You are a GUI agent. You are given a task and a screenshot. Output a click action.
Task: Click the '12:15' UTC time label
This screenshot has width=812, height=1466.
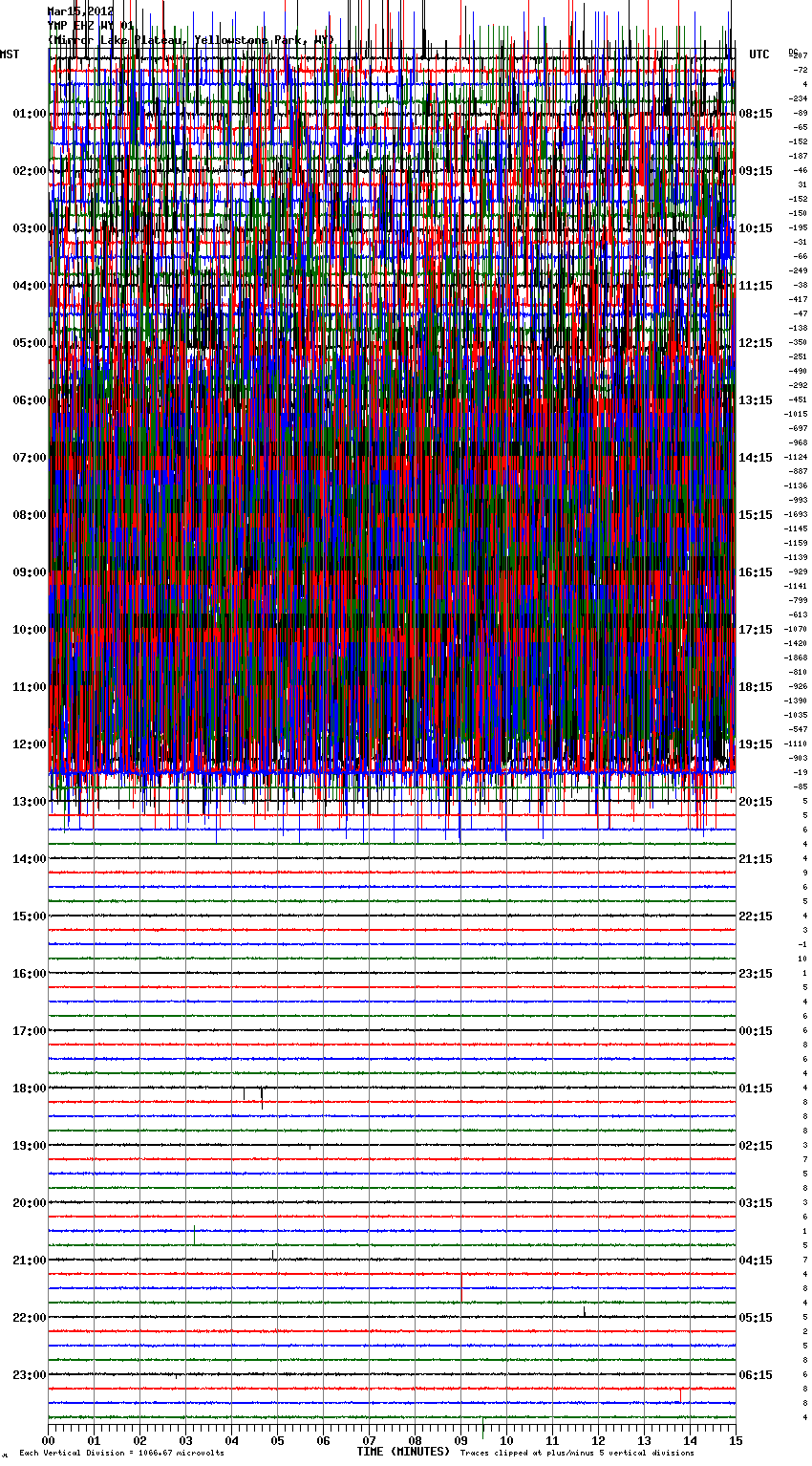[x=756, y=343]
